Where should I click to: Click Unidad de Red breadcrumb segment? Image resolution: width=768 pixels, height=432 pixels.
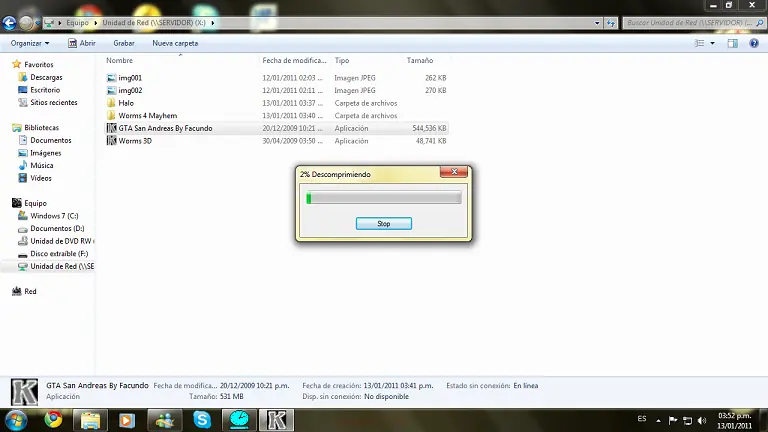click(x=154, y=23)
